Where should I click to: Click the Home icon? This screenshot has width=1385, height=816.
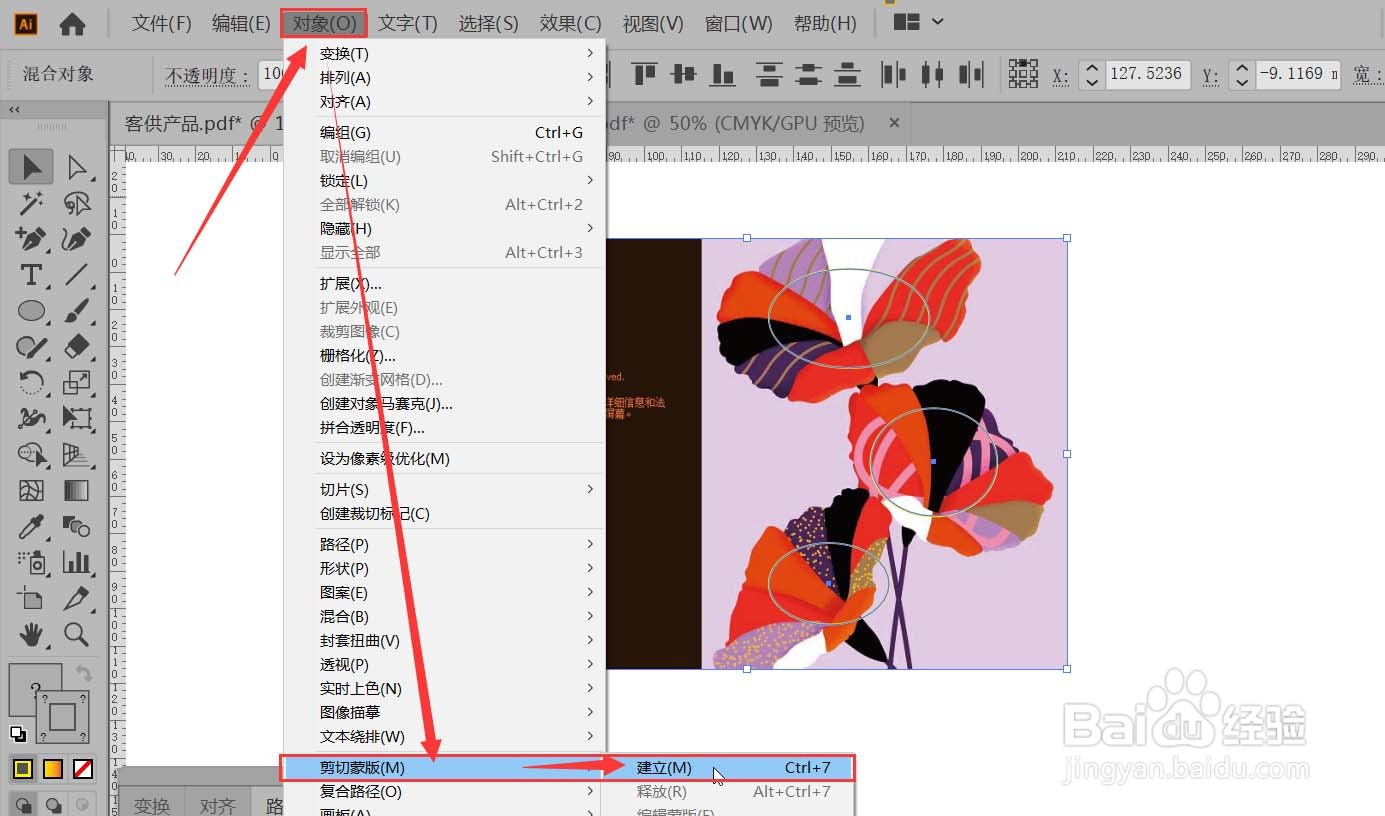[x=72, y=24]
